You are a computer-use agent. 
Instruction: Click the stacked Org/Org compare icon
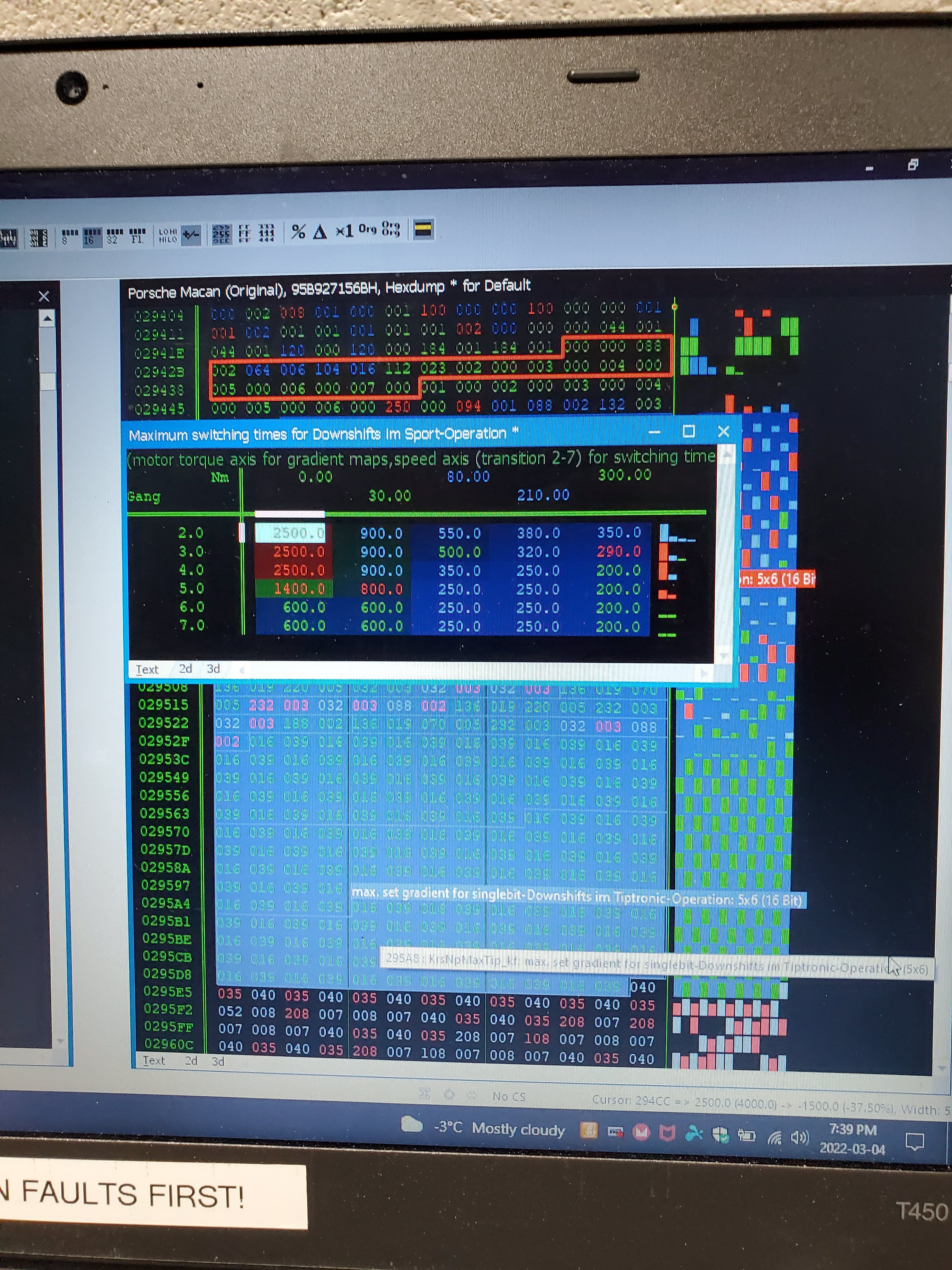pos(391,229)
